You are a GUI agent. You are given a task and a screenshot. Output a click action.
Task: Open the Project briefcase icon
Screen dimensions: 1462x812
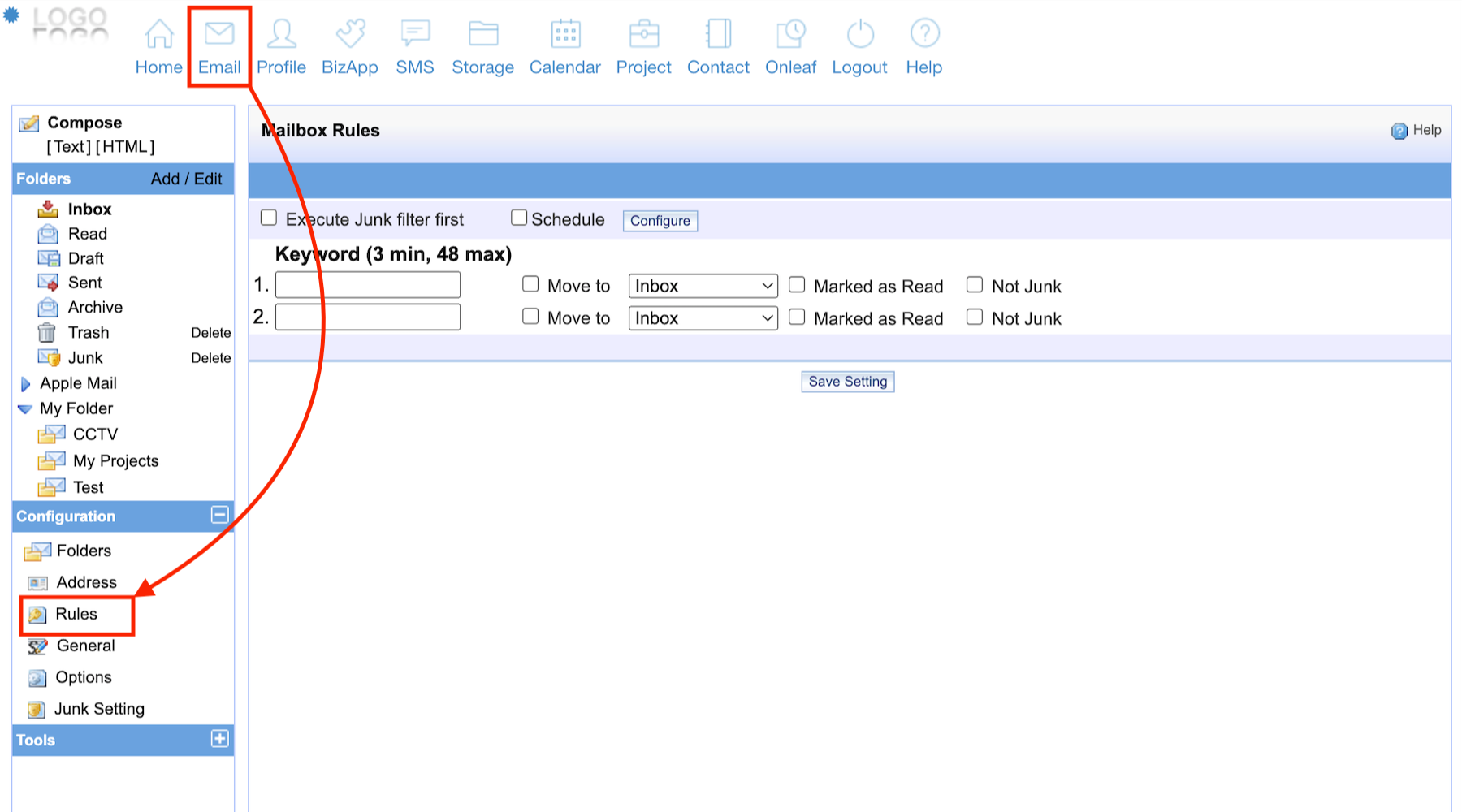tap(643, 34)
